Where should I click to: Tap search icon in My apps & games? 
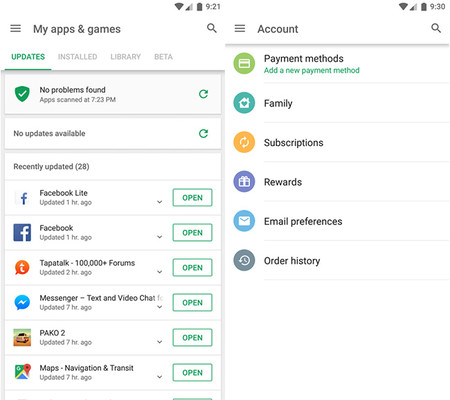tap(212, 28)
